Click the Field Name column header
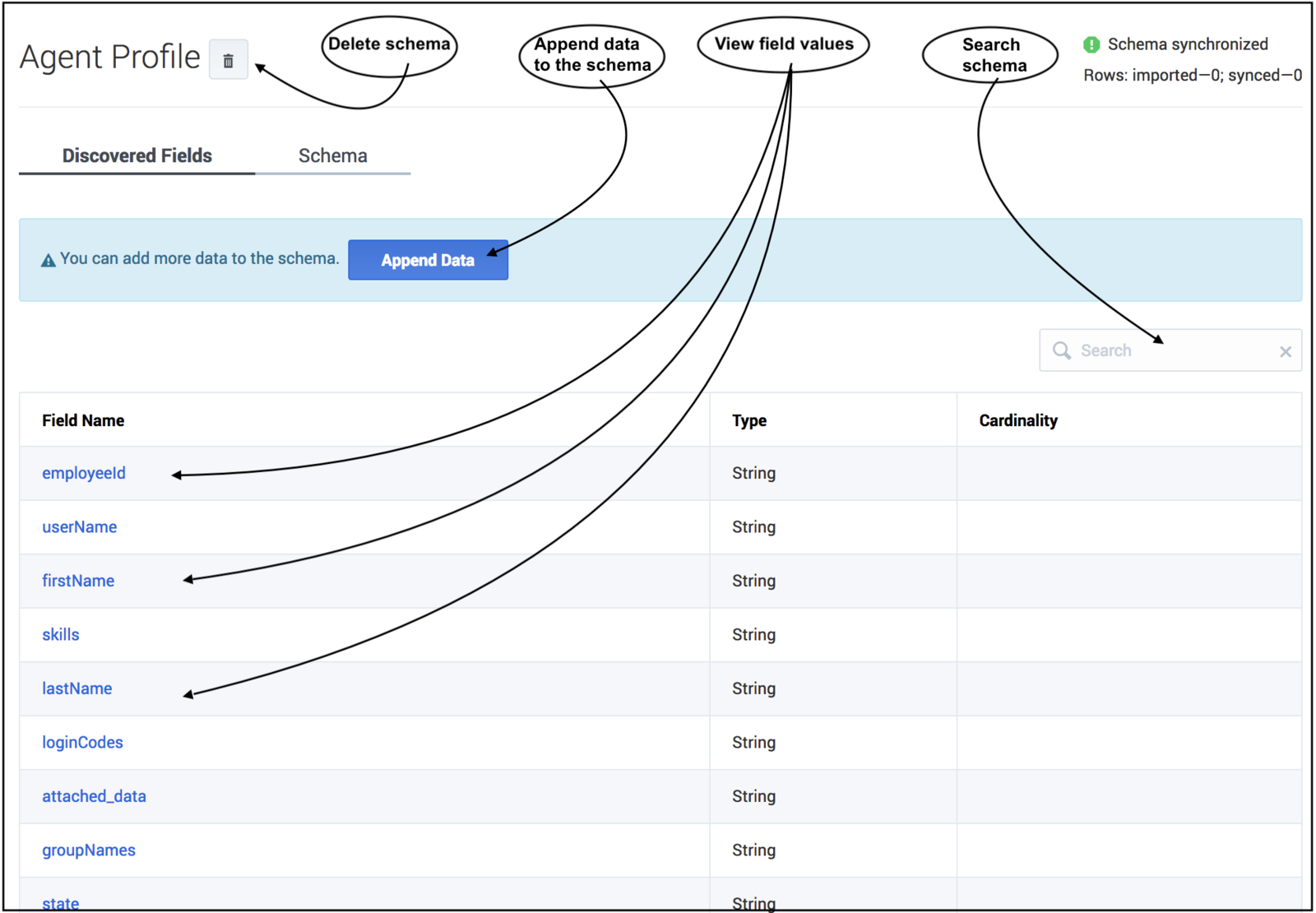The height and width of the screenshot is (913, 1316). tap(83, 420)
